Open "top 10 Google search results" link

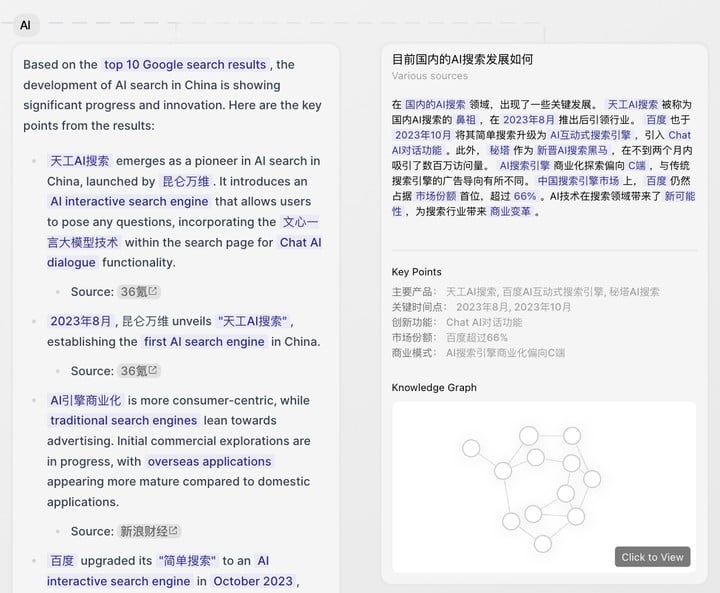pyautogui.click(x=185, y=65)
